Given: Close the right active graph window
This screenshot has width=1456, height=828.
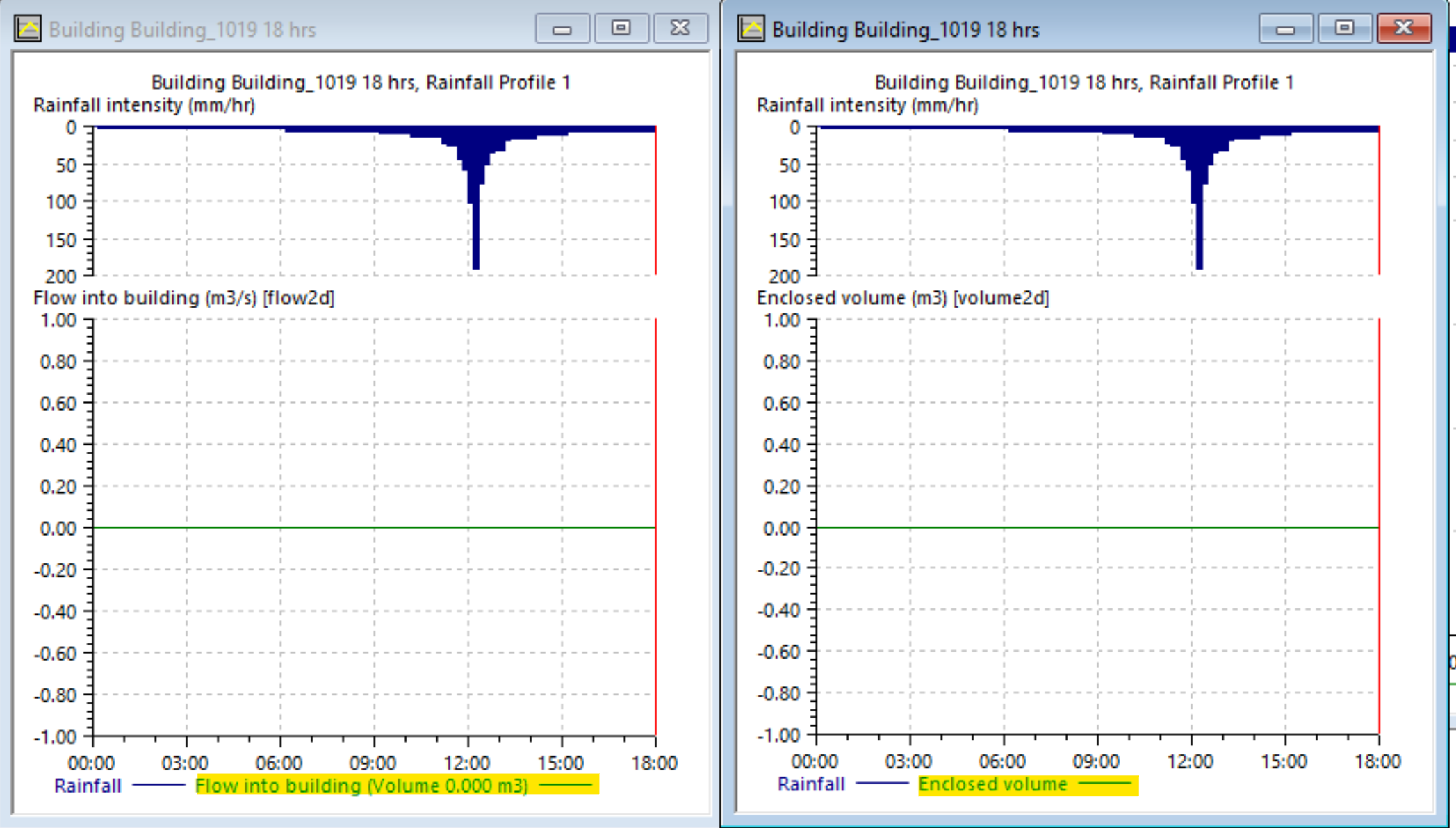Looking at the screenshot, I should pyautogui.click(x=1403, y=29).
